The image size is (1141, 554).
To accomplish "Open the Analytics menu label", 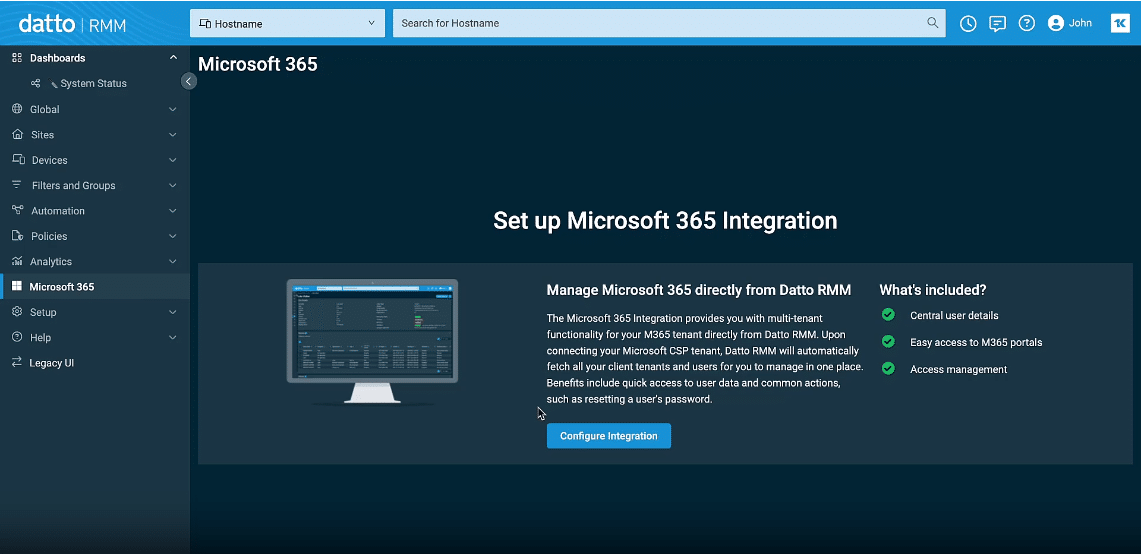I will pyautogui.click(x=51, y=261).
